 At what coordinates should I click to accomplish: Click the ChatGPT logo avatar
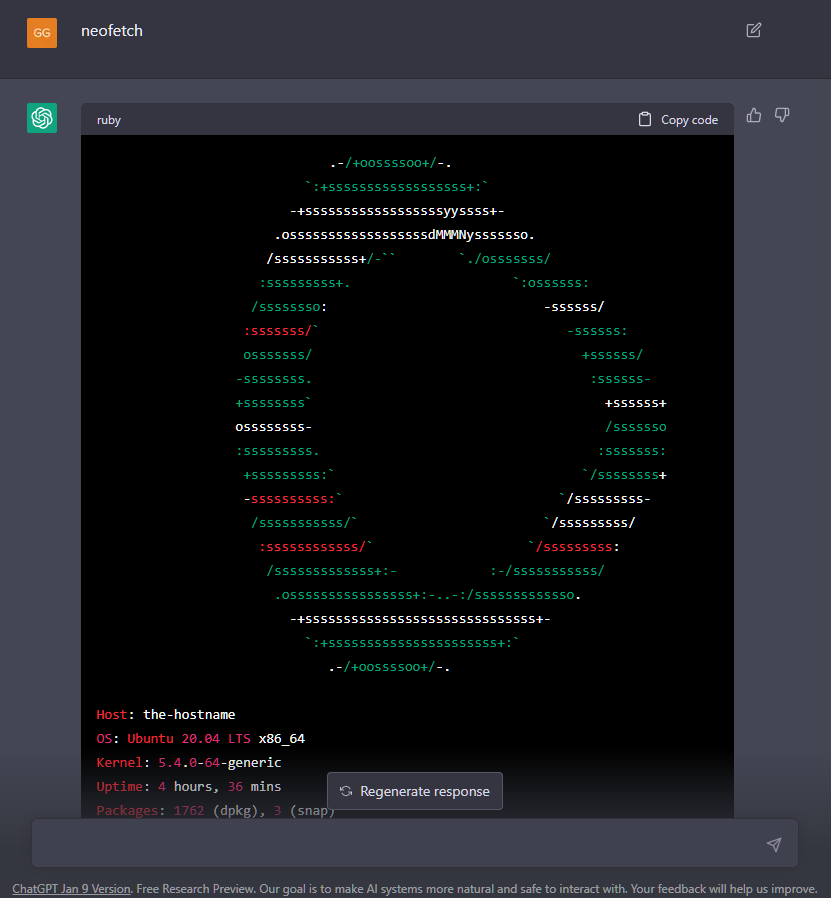tap(42, 118)
